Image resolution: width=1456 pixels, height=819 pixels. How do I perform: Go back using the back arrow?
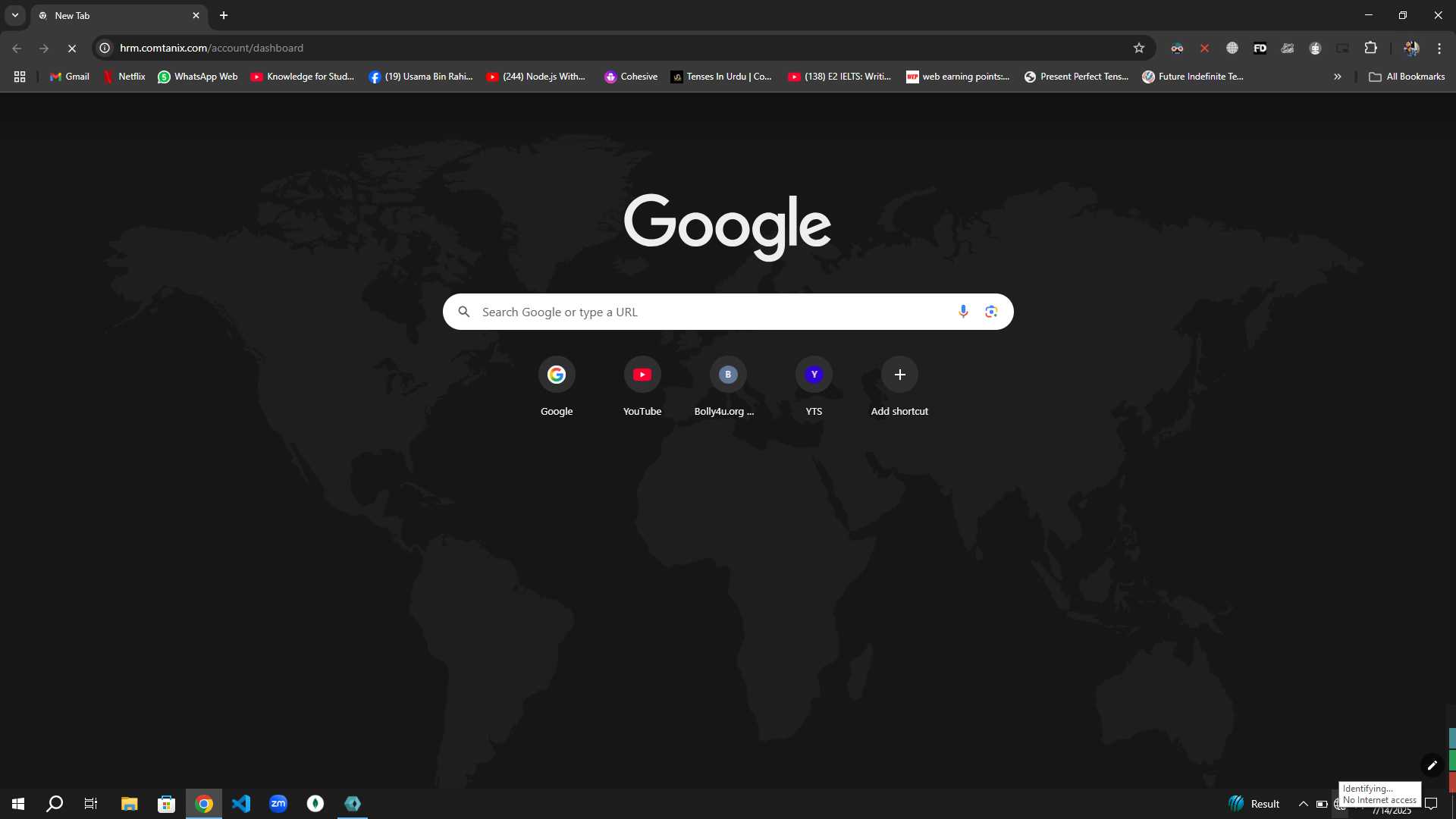(x=17, y=48)
